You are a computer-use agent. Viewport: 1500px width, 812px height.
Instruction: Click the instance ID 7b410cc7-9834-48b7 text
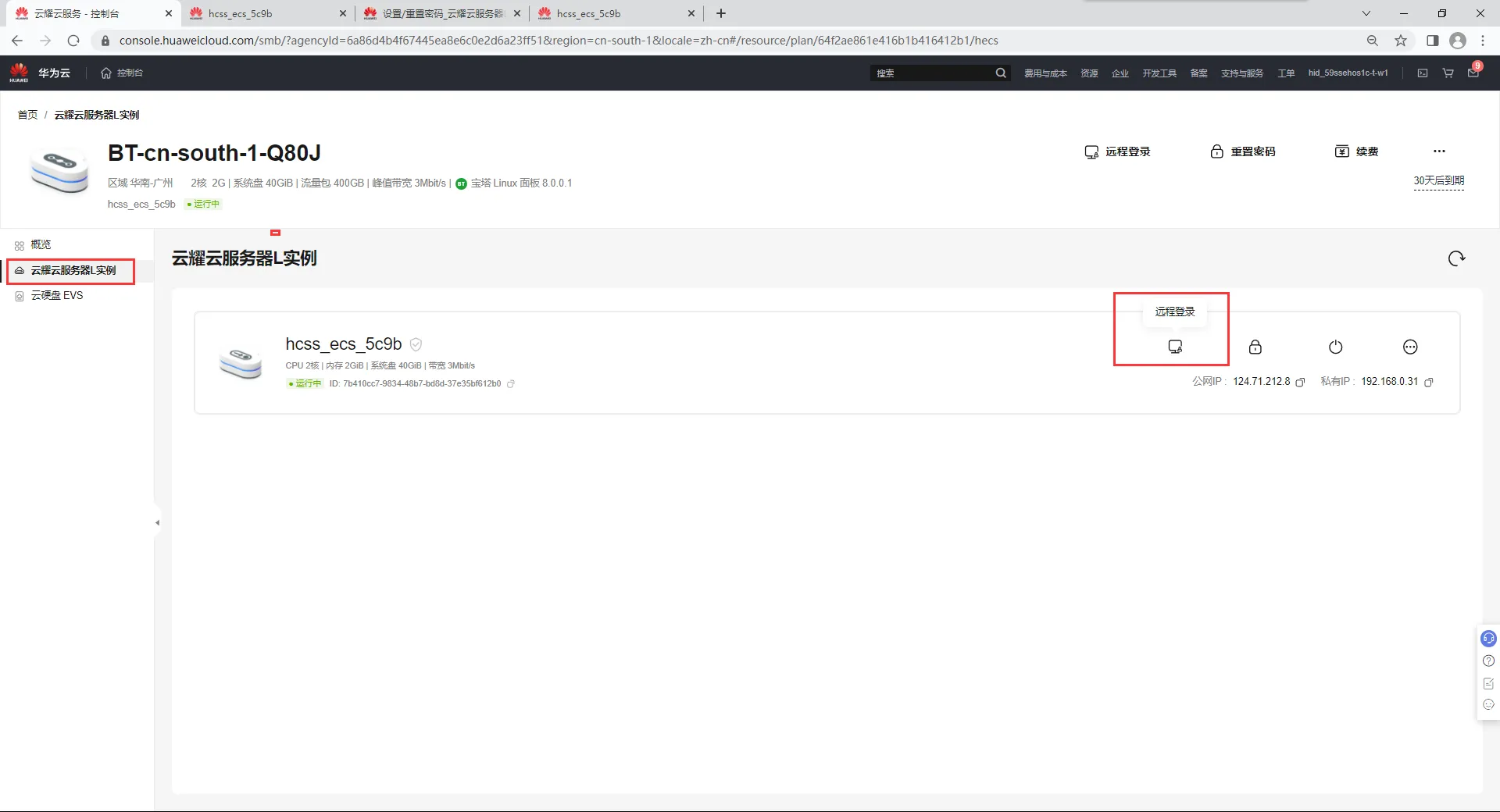(x=422, y=384)
